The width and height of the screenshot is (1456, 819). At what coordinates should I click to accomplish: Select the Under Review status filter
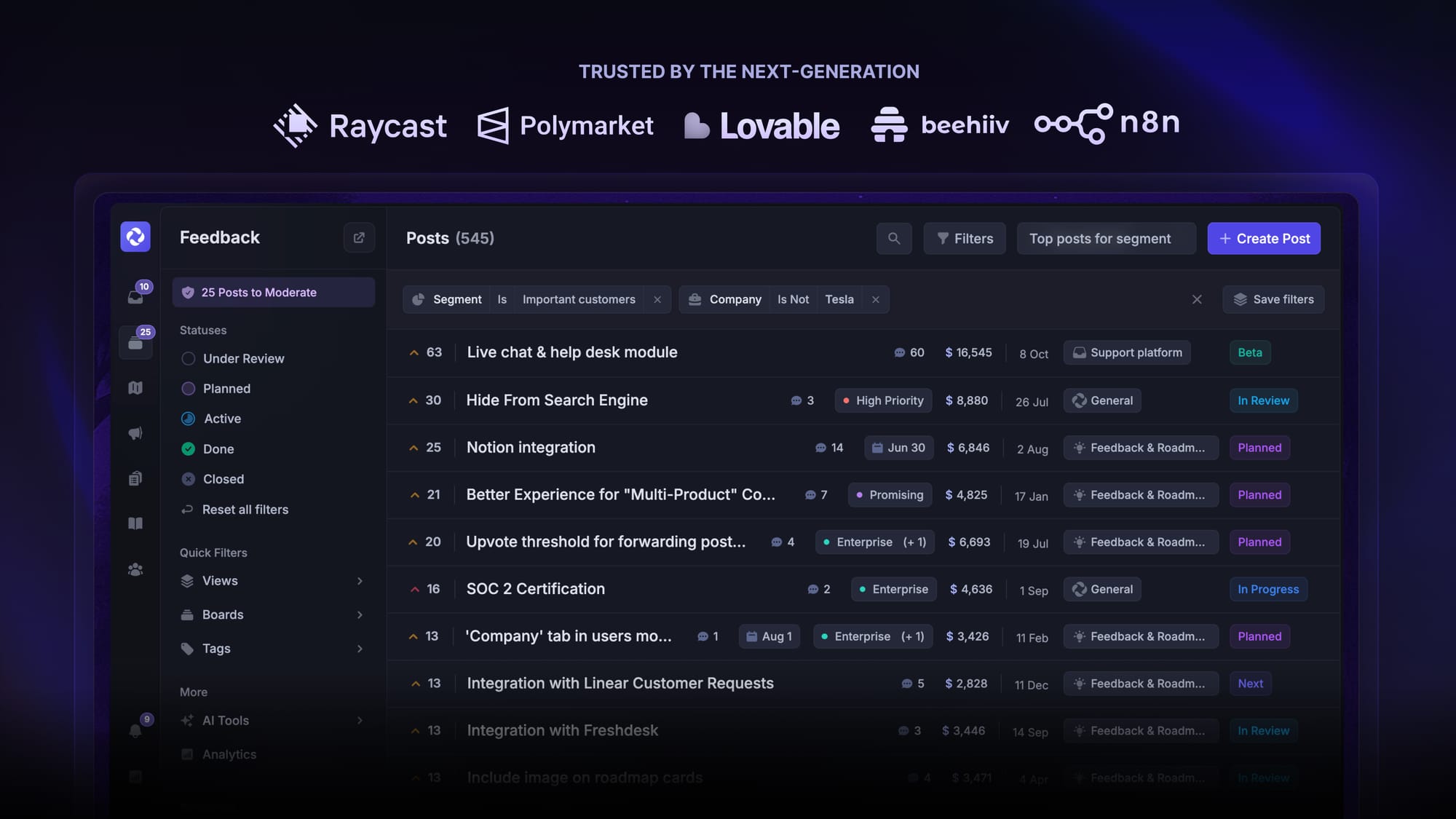(242, 358)
